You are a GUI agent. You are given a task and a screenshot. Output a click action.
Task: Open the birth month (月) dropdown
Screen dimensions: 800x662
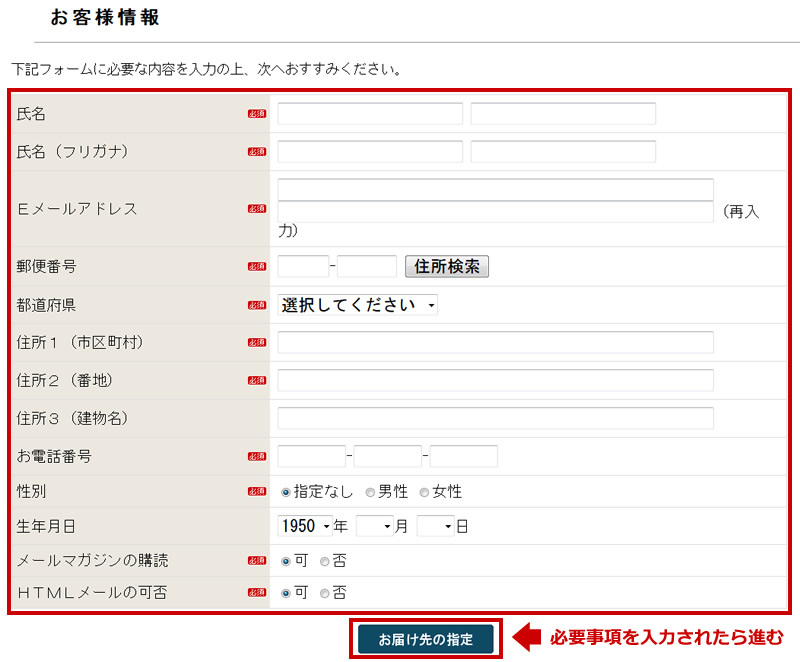(x=375, y=526)
